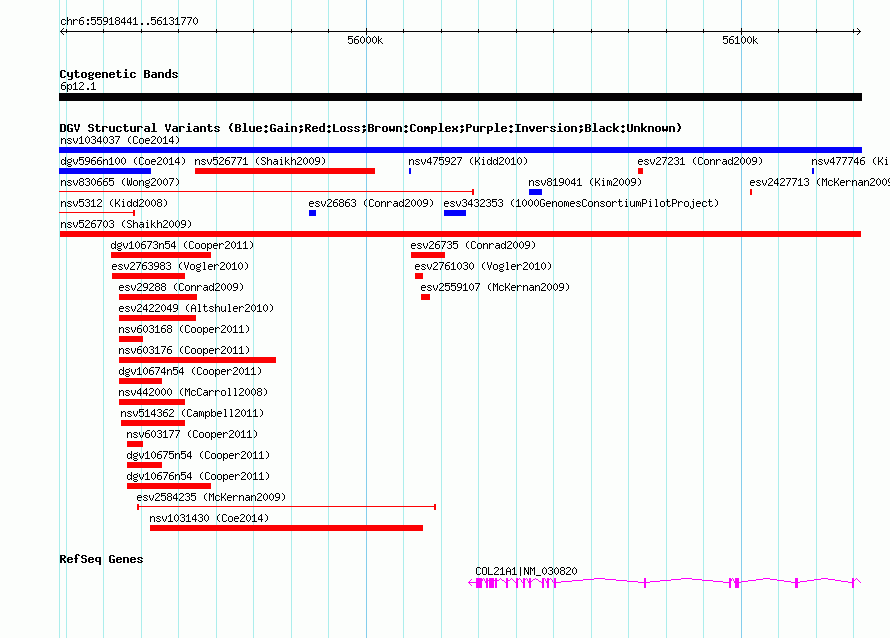The image size is (890, 638).
Task: Open variant nsv475927 (Kidd2010)
Action: tap(468, 161)
